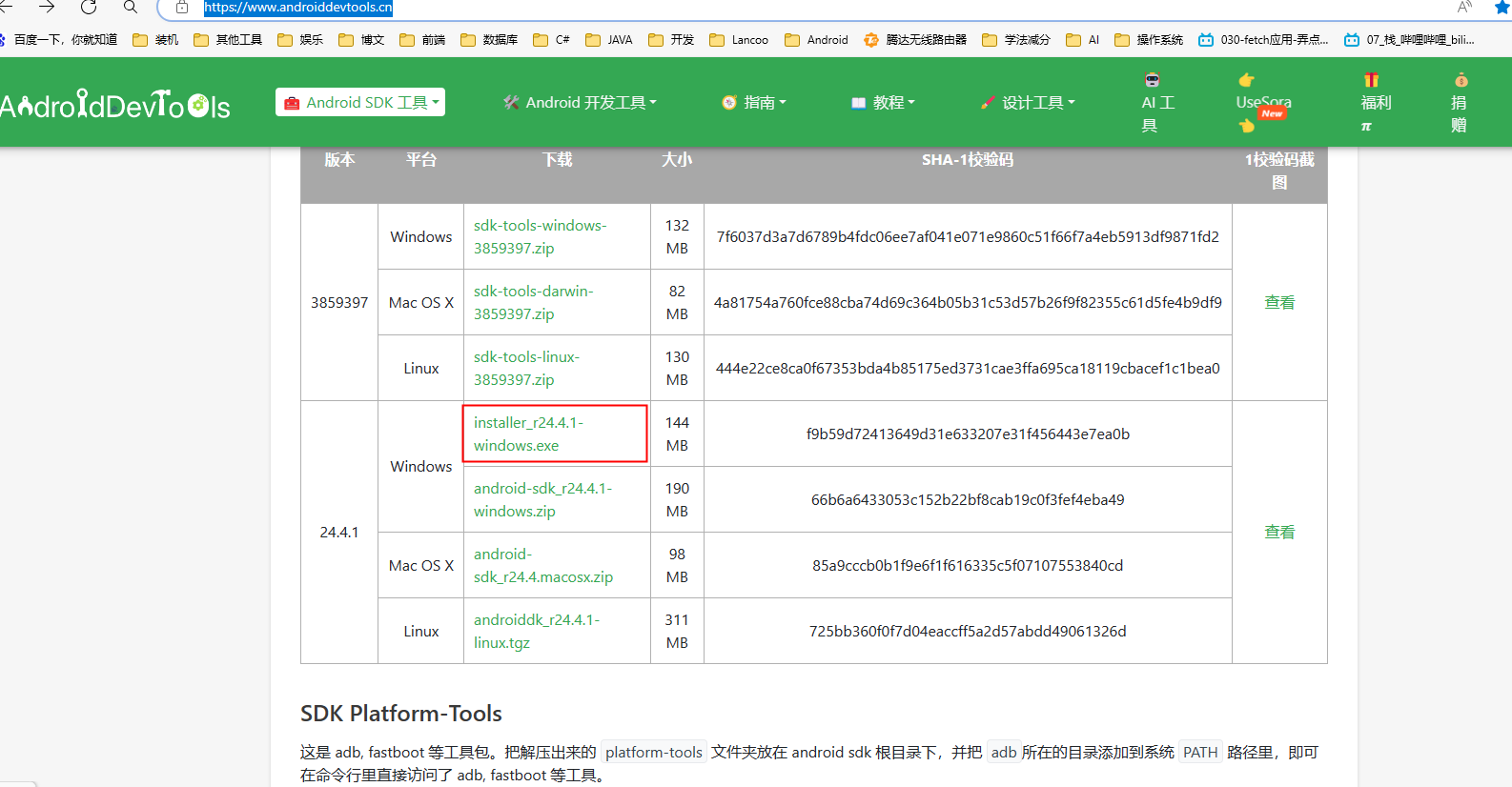
Task: Open the 前端 bookmark folder
Action: (x=422, y=40)
